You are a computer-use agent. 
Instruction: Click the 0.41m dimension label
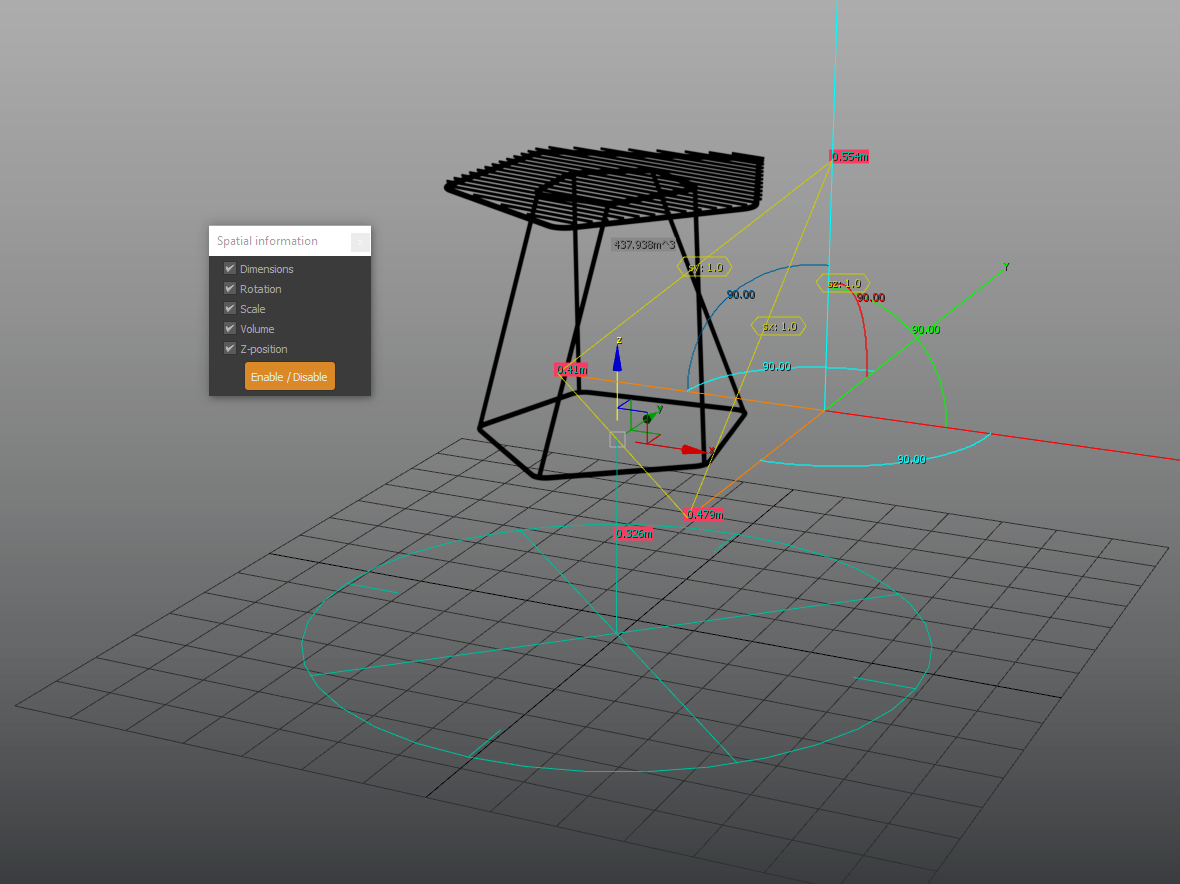tap(571, 370)
